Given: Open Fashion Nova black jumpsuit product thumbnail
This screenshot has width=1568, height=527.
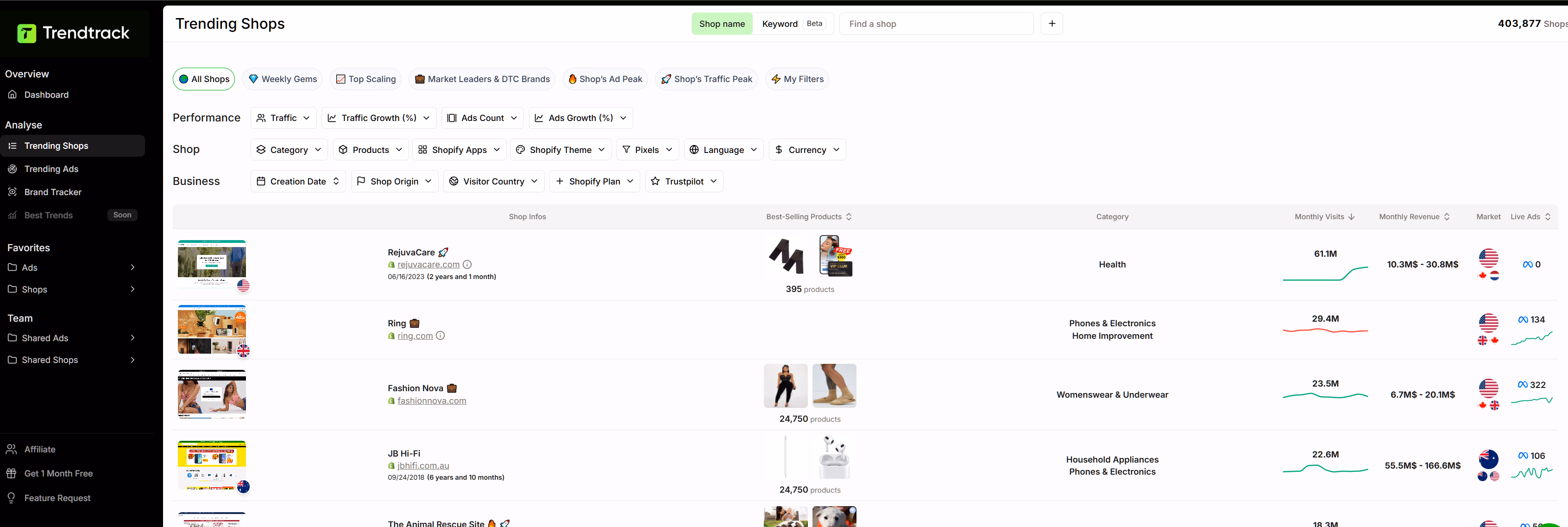Looking at the screenshot, I should coord(785,386).
